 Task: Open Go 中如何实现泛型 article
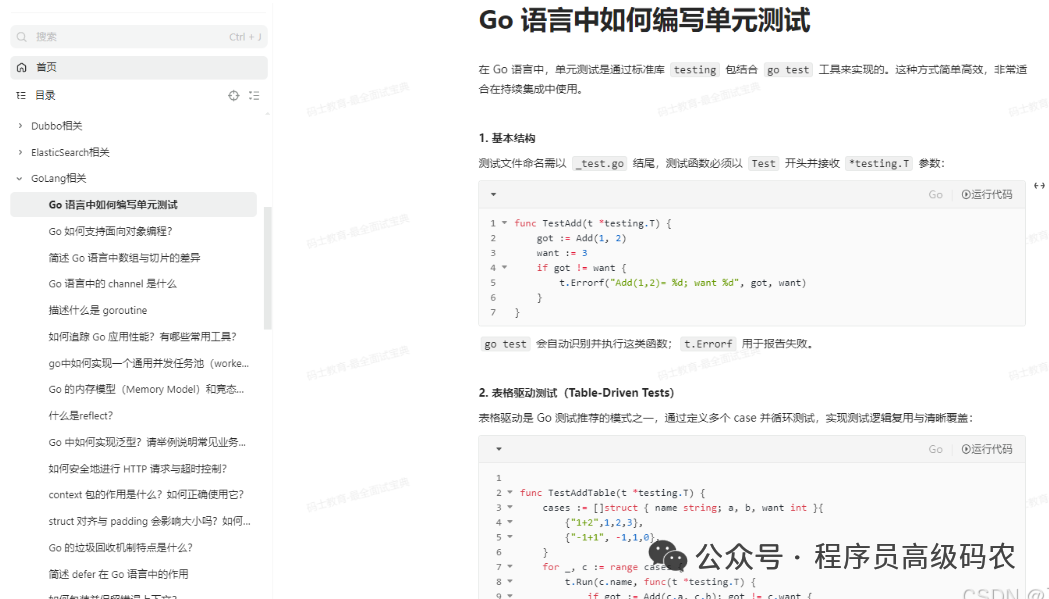coord(147,442)
